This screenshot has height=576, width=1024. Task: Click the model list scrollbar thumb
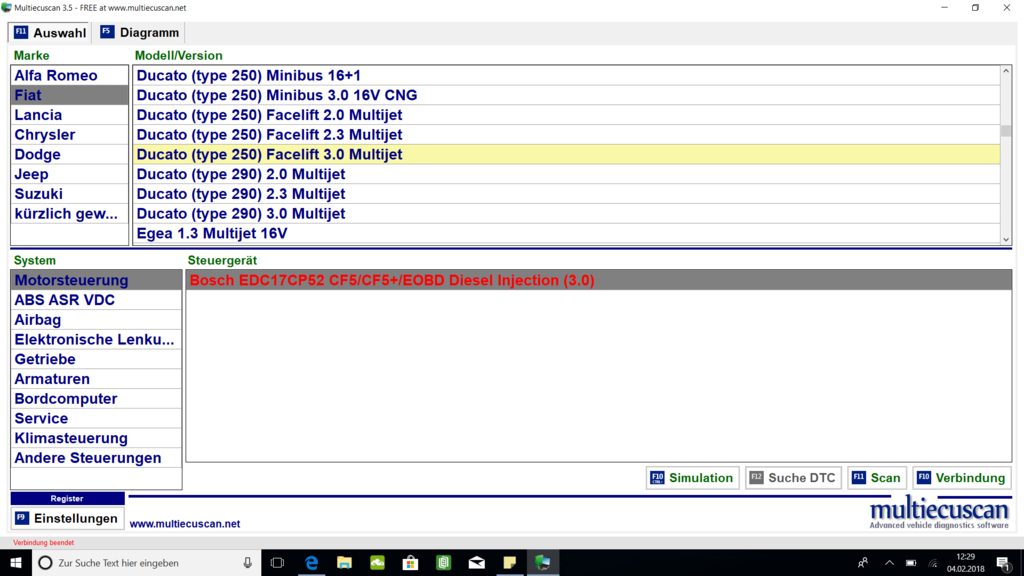tap(1006, 131)
